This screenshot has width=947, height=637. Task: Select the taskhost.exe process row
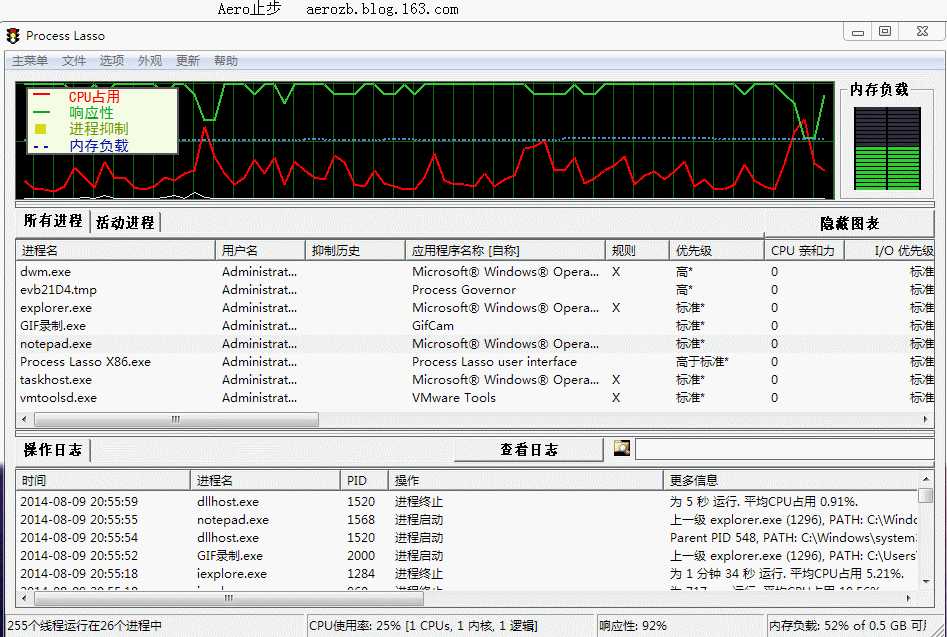coord(475,380)
